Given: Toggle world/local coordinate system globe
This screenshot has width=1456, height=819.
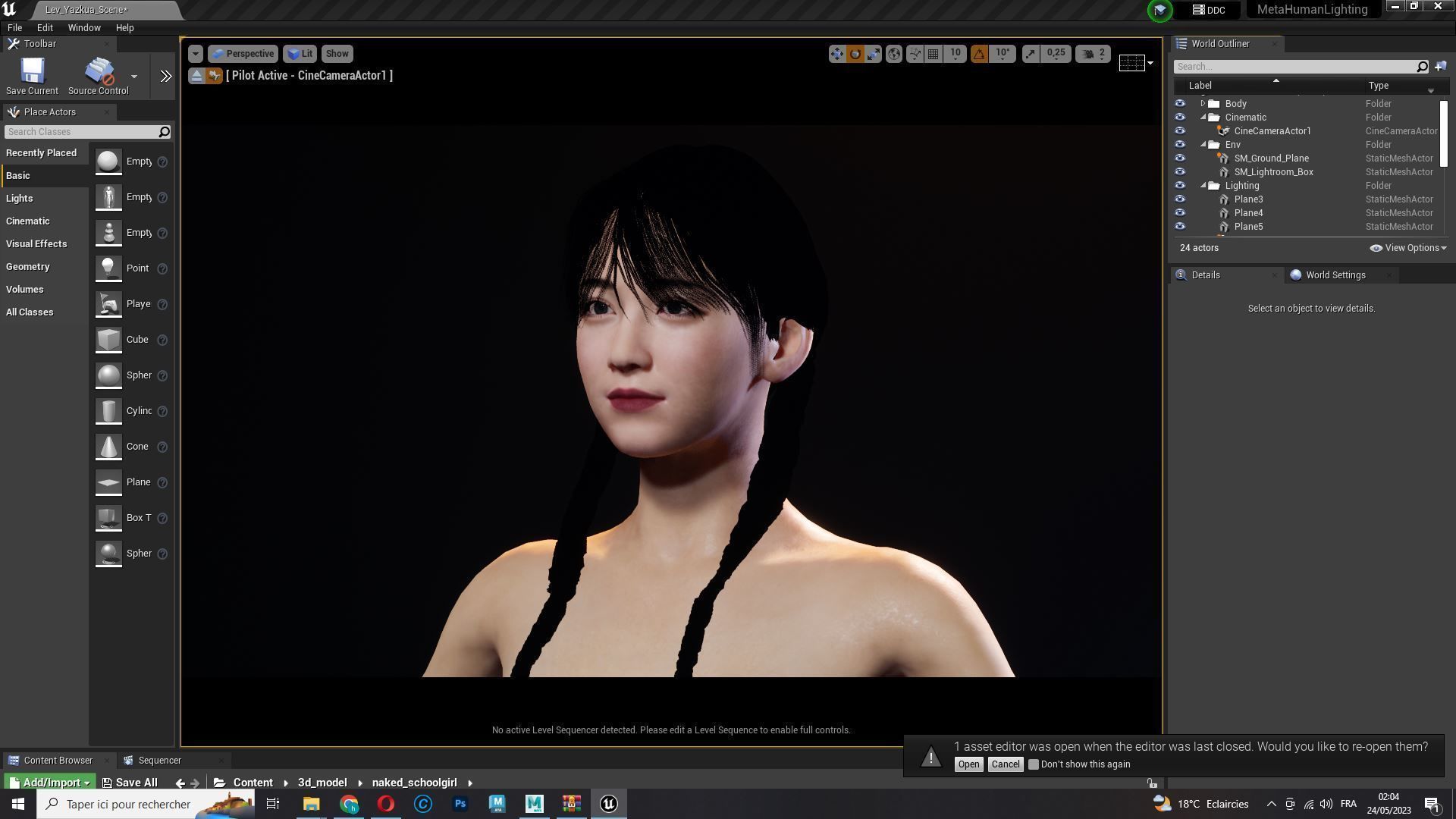Looking at the screenshot, I should coord(894,54).
